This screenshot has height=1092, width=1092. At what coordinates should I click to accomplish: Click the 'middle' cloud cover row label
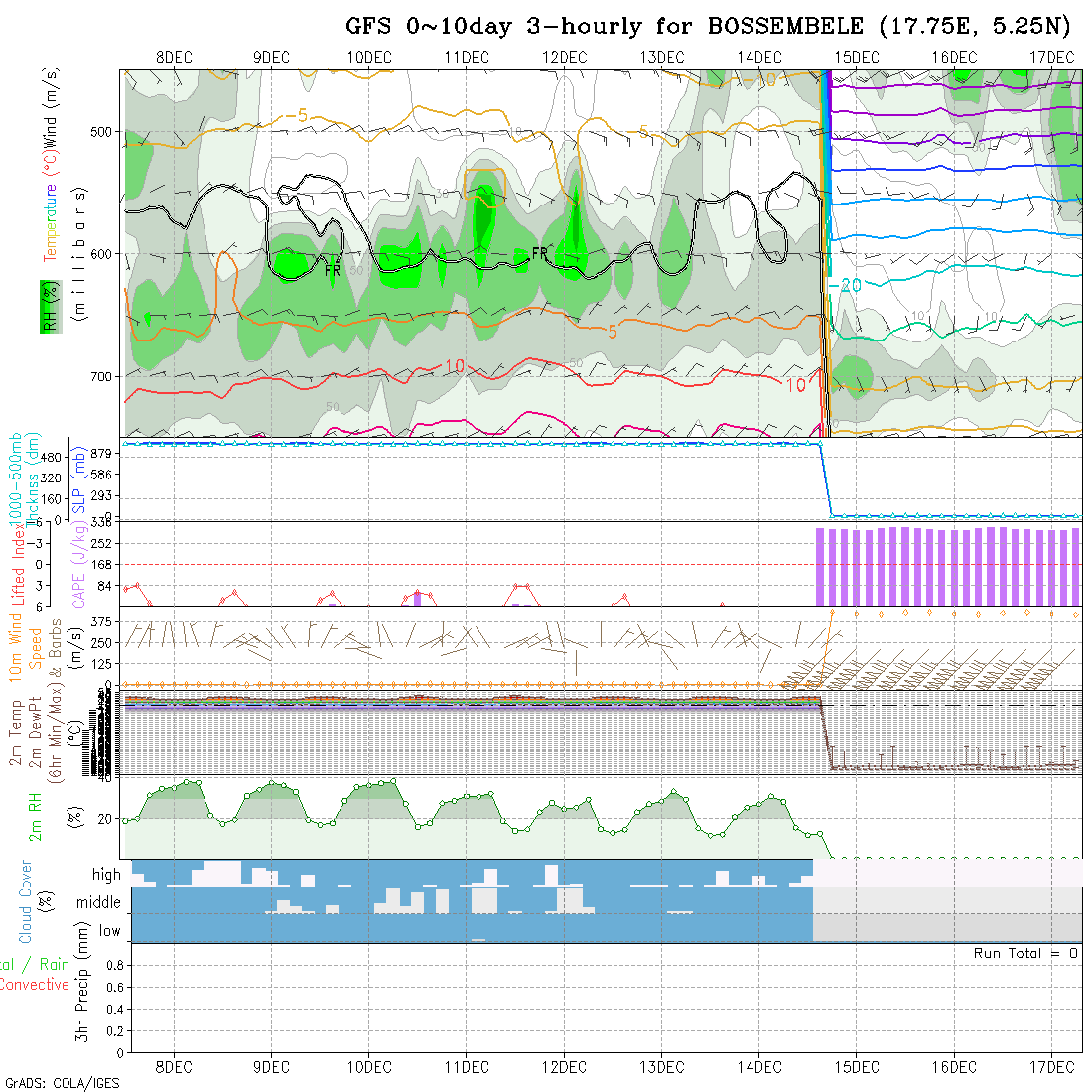coord(99,902)
